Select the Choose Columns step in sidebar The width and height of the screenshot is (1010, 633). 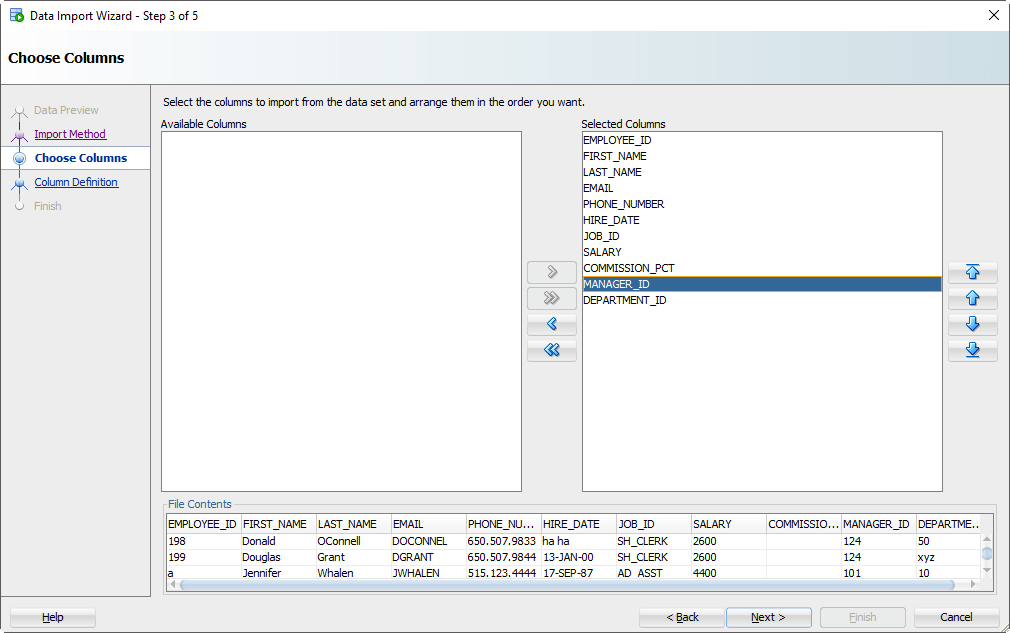(x=80, y=157)
